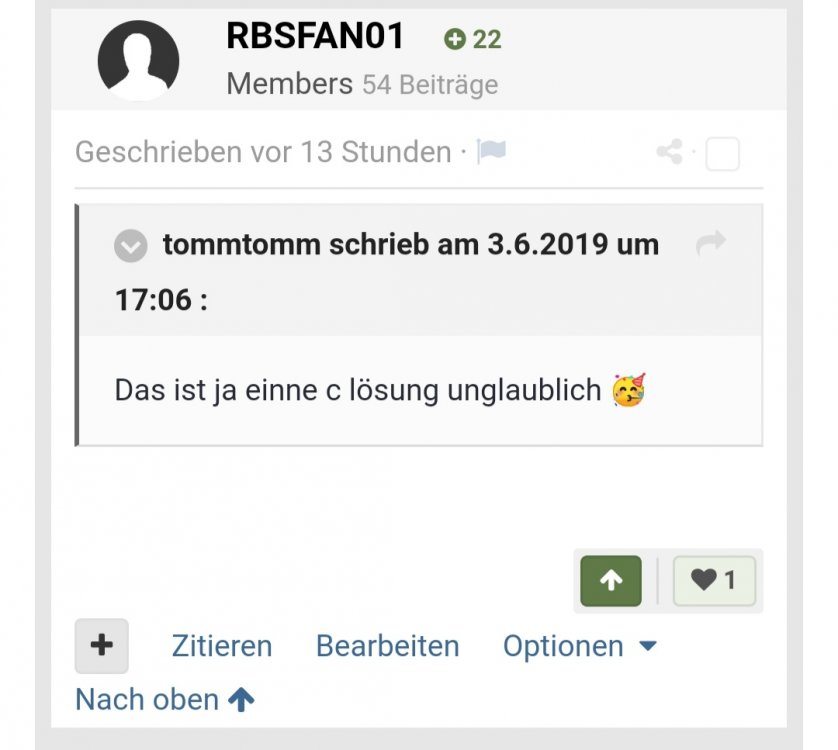Jump to quoted post with arrow icon

711,243
